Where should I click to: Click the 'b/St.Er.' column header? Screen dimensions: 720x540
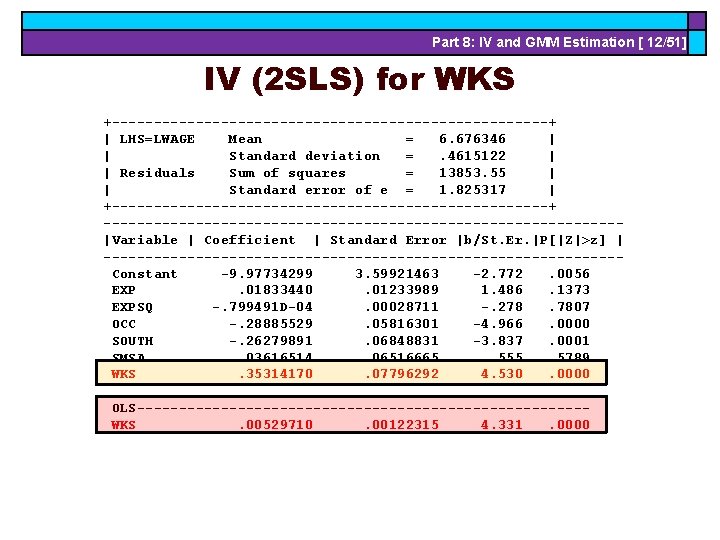coord(496,240)
